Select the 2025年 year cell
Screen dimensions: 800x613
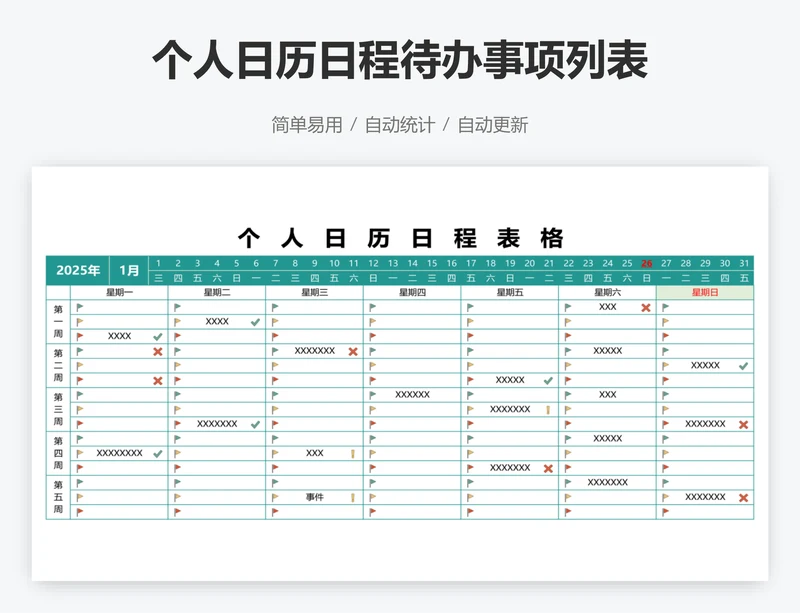pyautogui.click(x=78, y=271)
